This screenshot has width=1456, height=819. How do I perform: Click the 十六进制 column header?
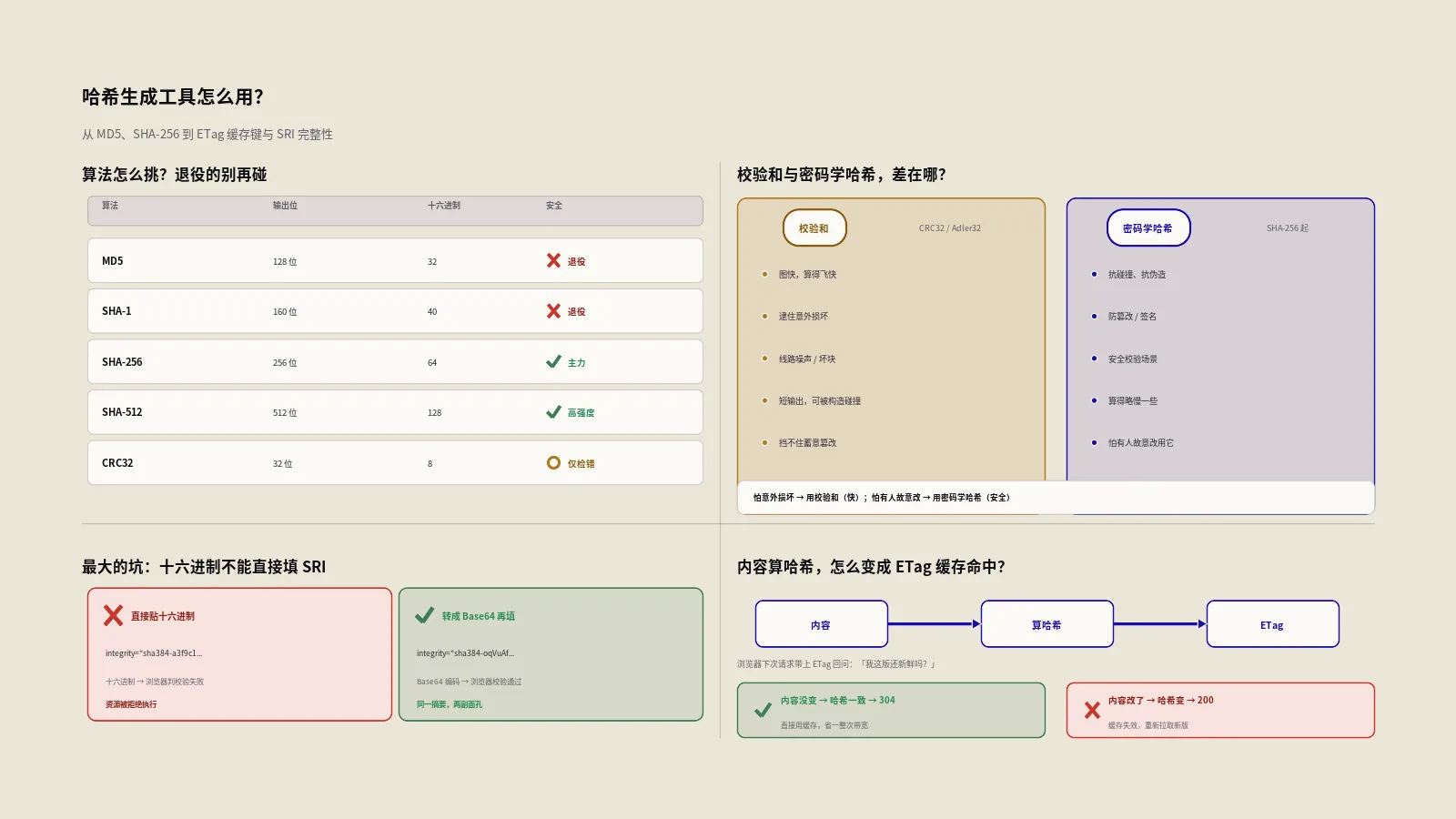point(444,206)
